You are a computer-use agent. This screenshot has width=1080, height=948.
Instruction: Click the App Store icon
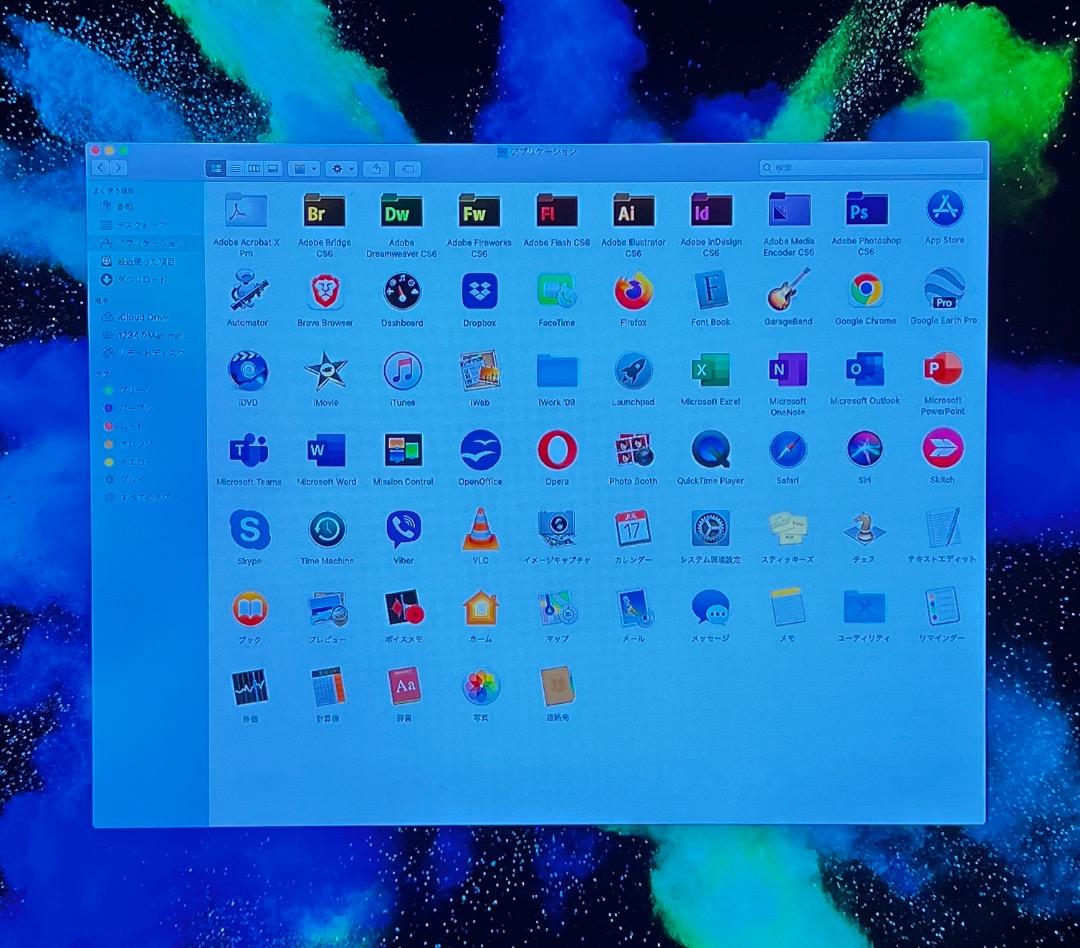(x=944, y=208)
